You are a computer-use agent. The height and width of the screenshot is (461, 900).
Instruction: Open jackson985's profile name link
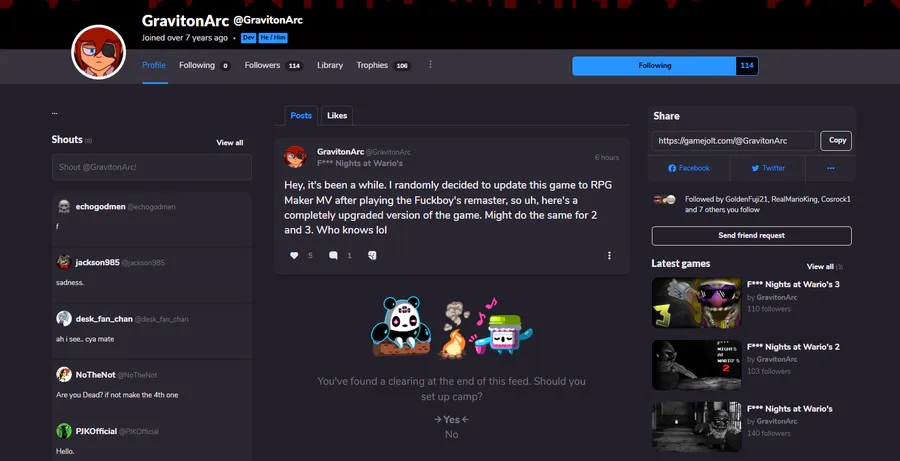[x=98, y=262]
